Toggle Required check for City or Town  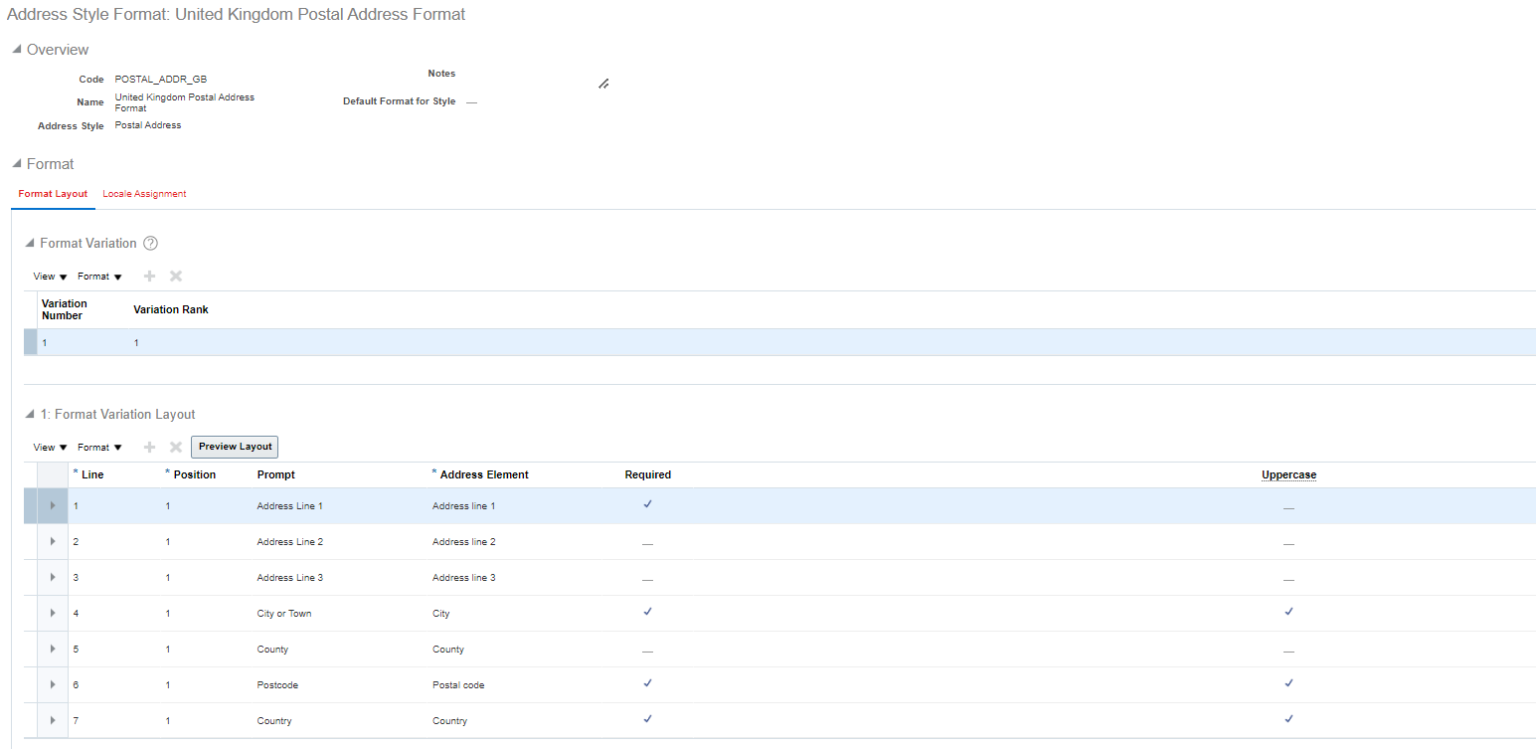pos(648,611)
